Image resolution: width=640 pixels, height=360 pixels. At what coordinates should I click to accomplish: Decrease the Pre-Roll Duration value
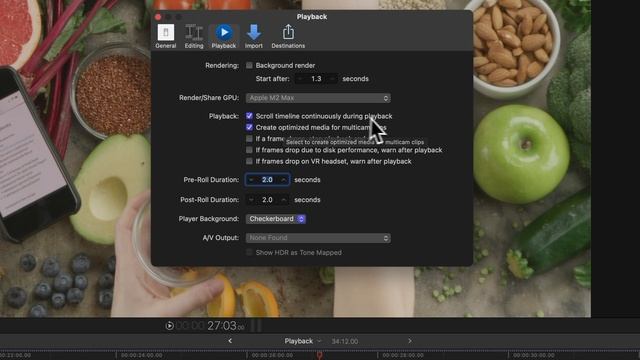(251, 180)
